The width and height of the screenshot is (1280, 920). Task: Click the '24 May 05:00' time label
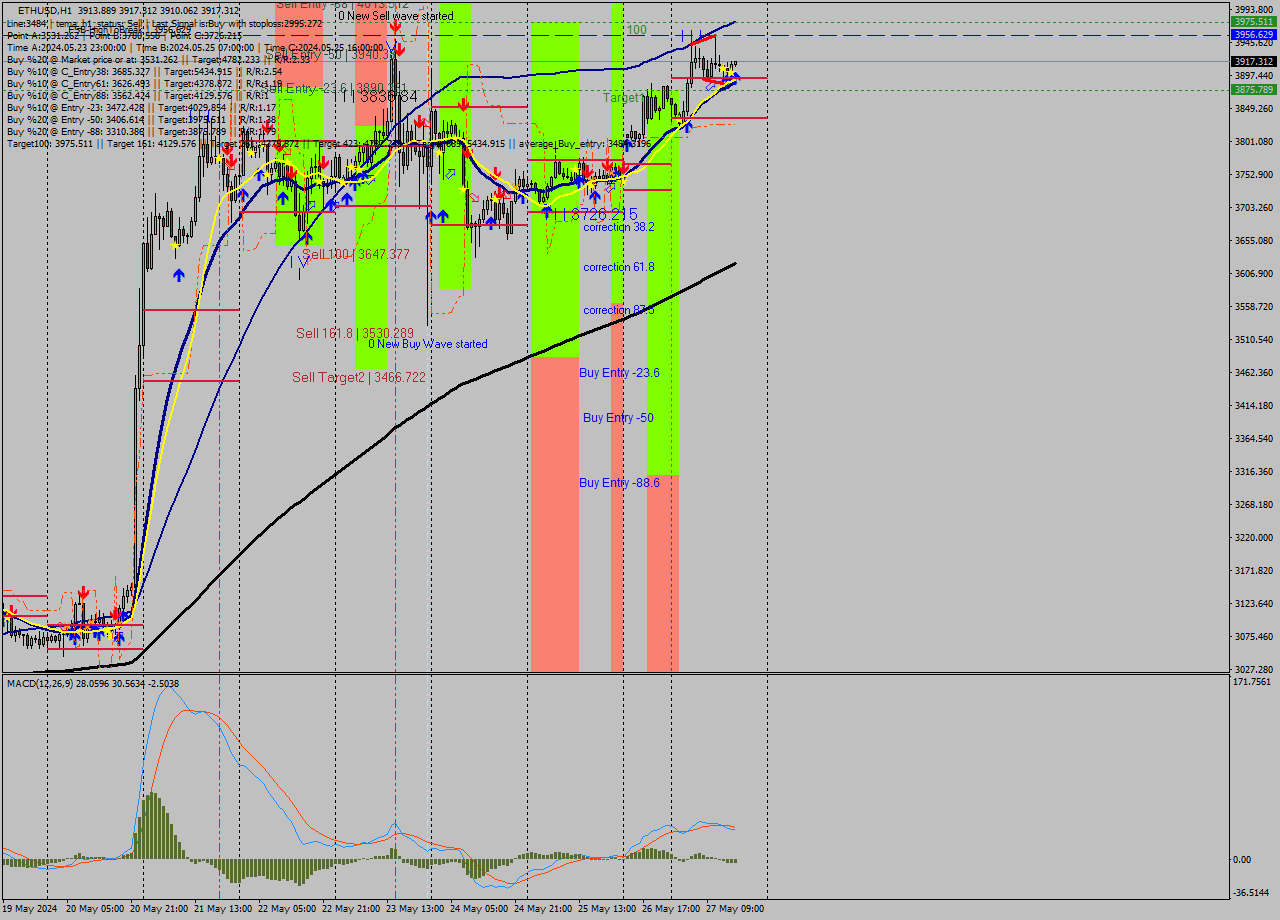(479, 909)
